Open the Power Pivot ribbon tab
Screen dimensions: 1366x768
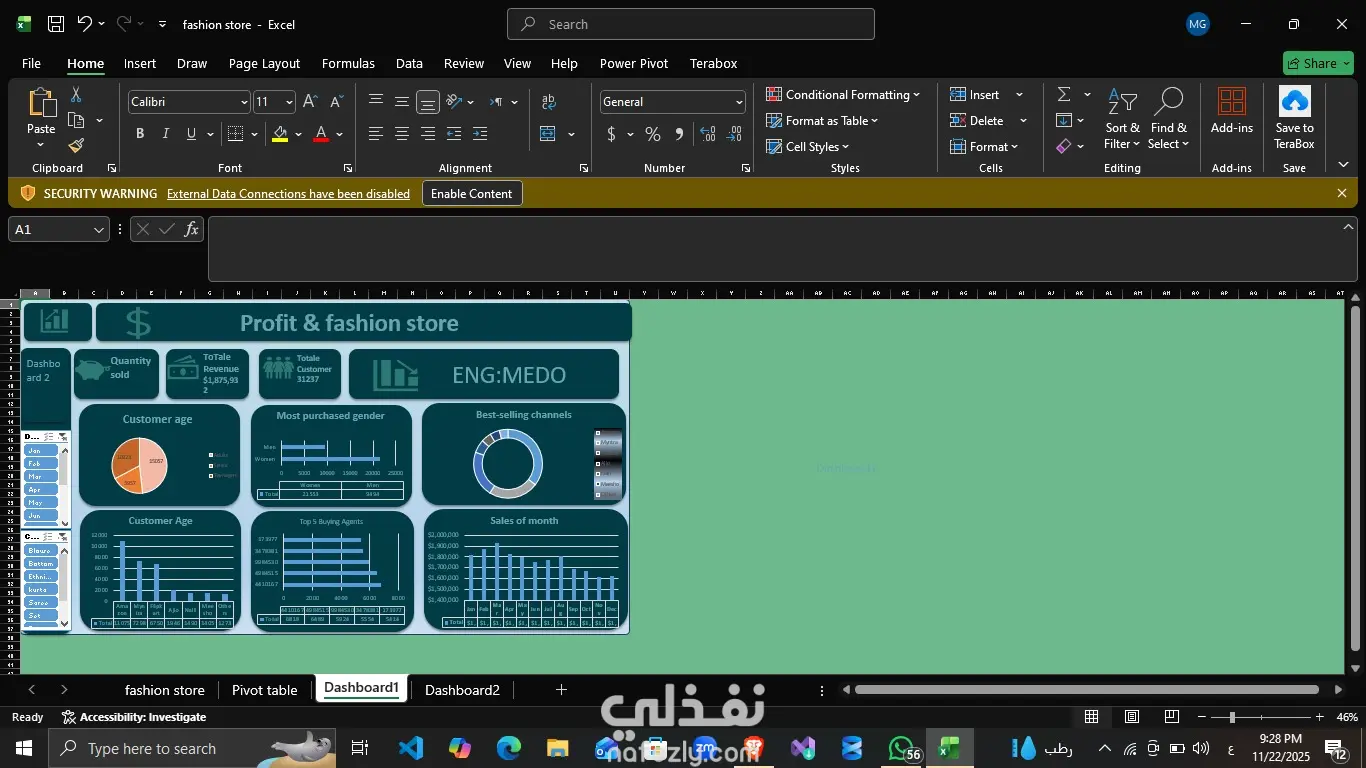634,63
